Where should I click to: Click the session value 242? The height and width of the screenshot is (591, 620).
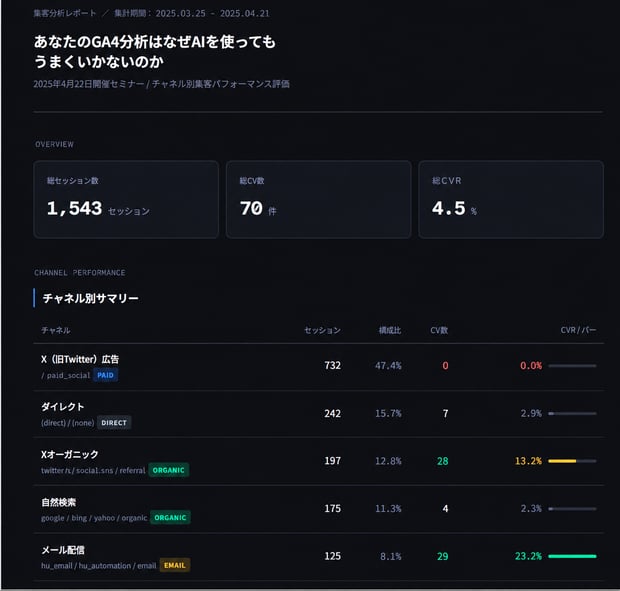(x=333, y=414)
